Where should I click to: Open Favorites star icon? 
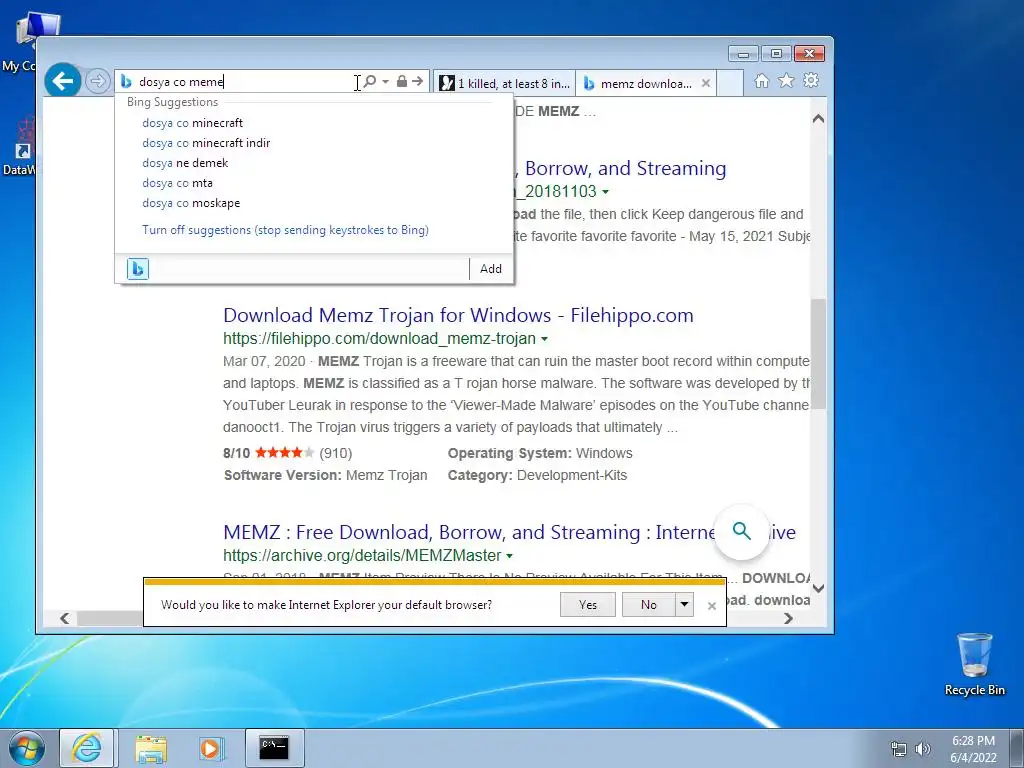tap(786, 80)
